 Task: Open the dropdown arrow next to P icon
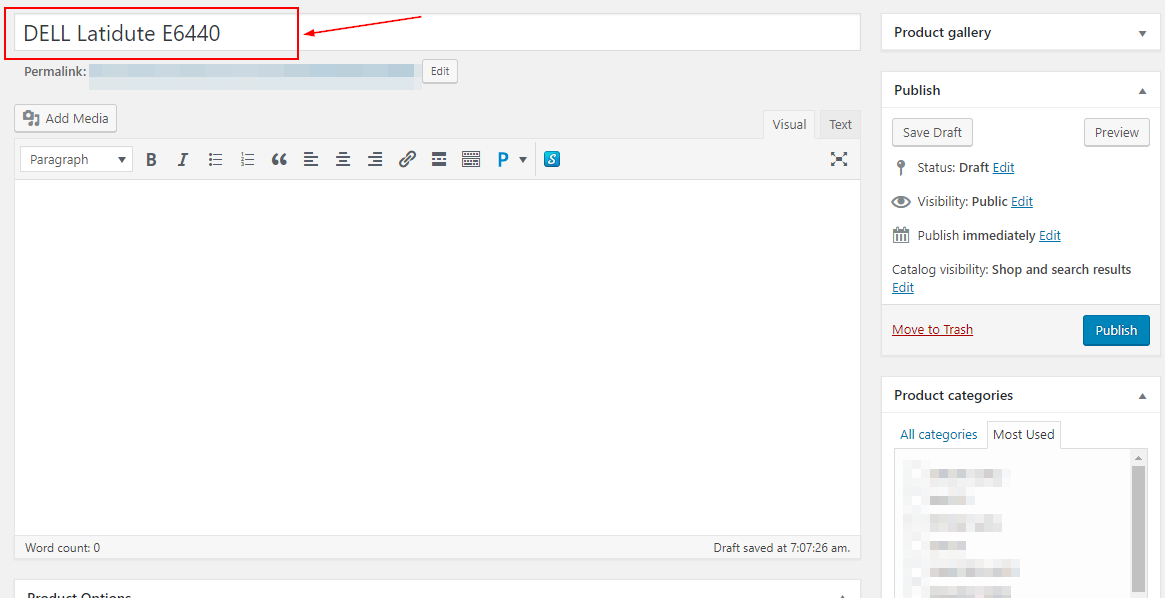[523, 159]
